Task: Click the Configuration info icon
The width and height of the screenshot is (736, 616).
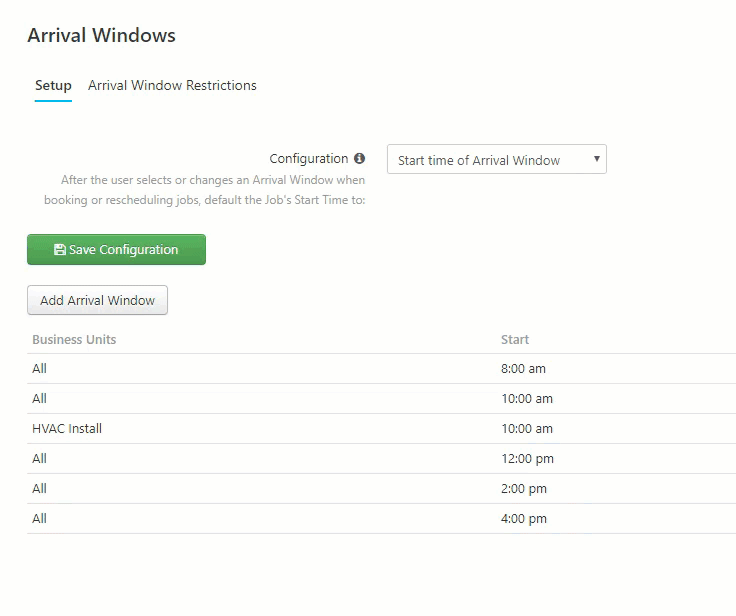Action: pyautogui.click(x=360, y=158)
